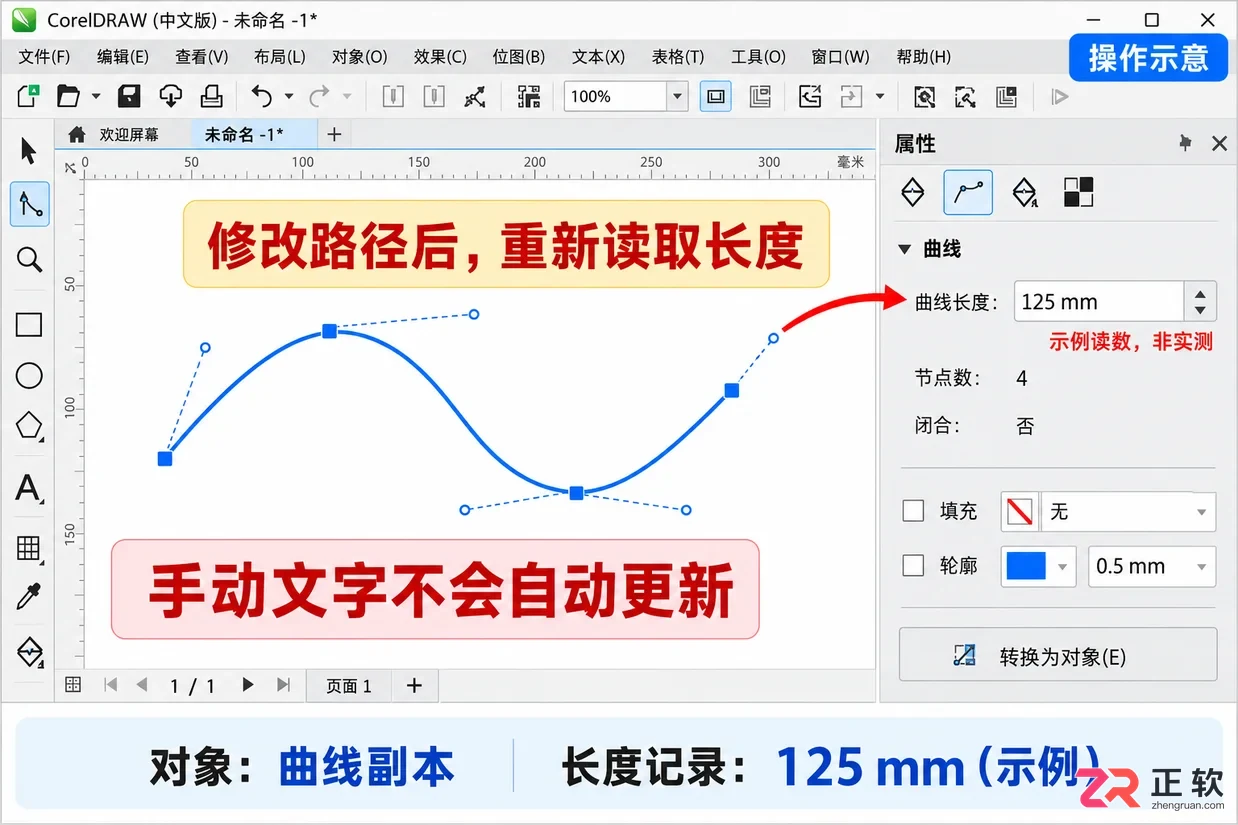Image resolution: width=1238 pixels, height=825 pixels.
Task: Expand the Export options dropdown arrow
Action: (880, 97)
